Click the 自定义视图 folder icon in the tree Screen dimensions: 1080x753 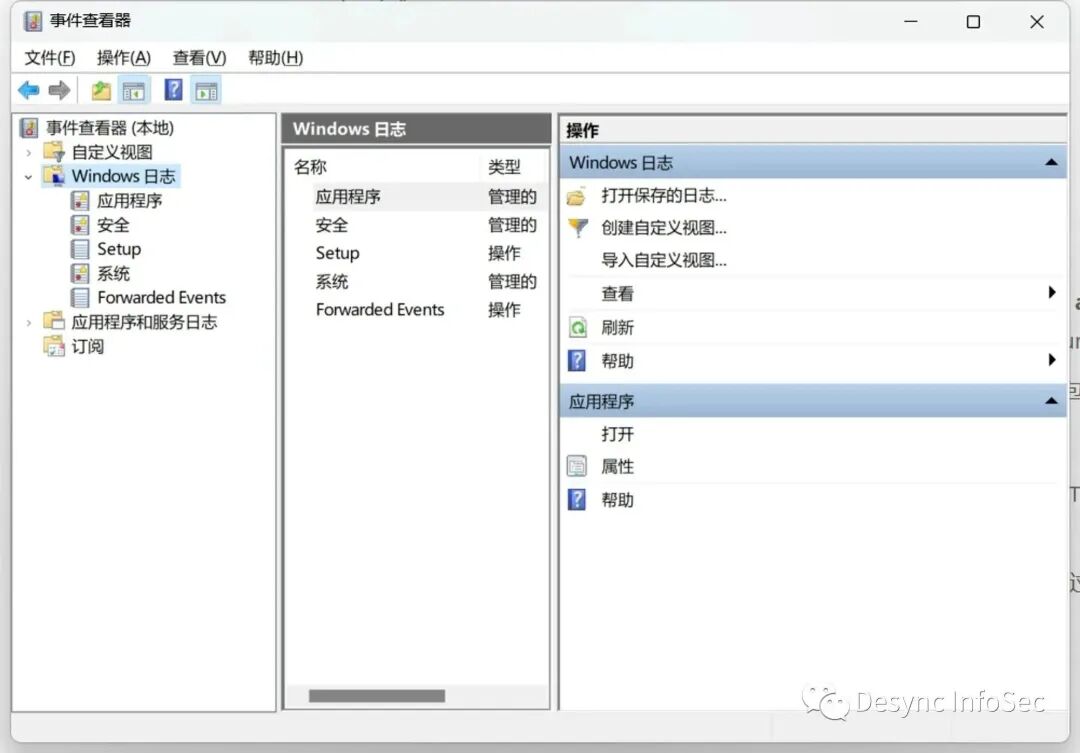54,152
